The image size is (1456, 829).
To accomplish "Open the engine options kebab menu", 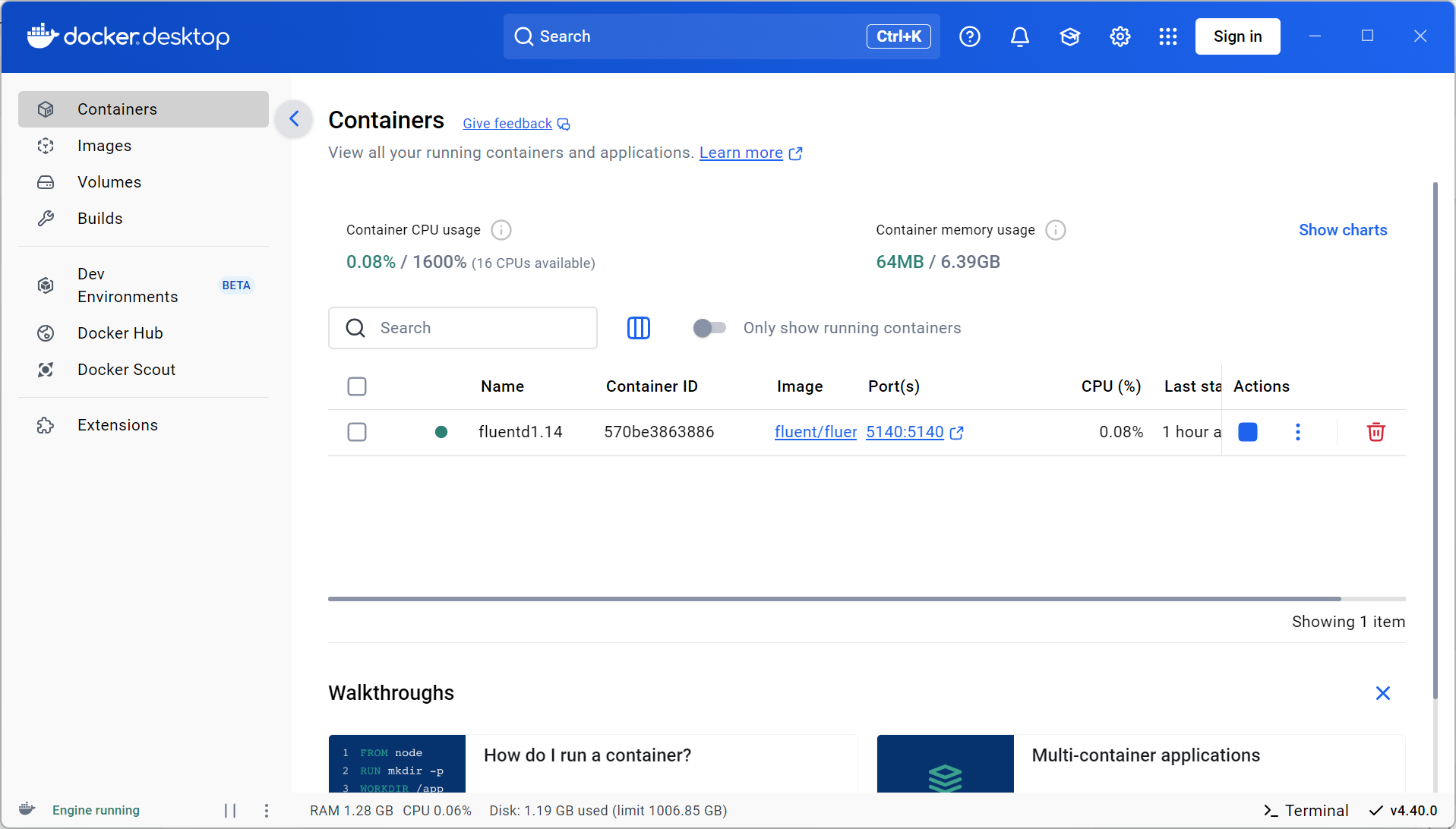I will pos(267,811).
